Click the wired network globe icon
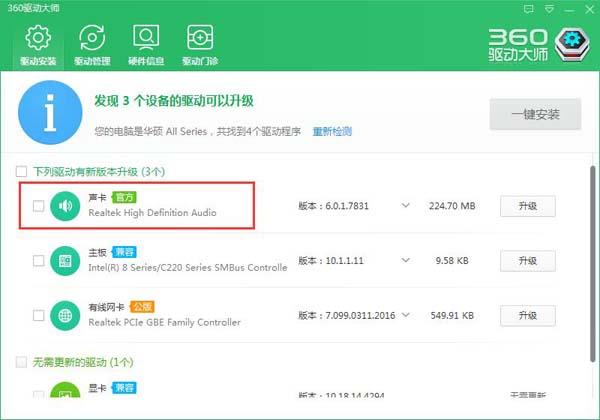This screenshot has width=600, height=420. coord(65,316)
